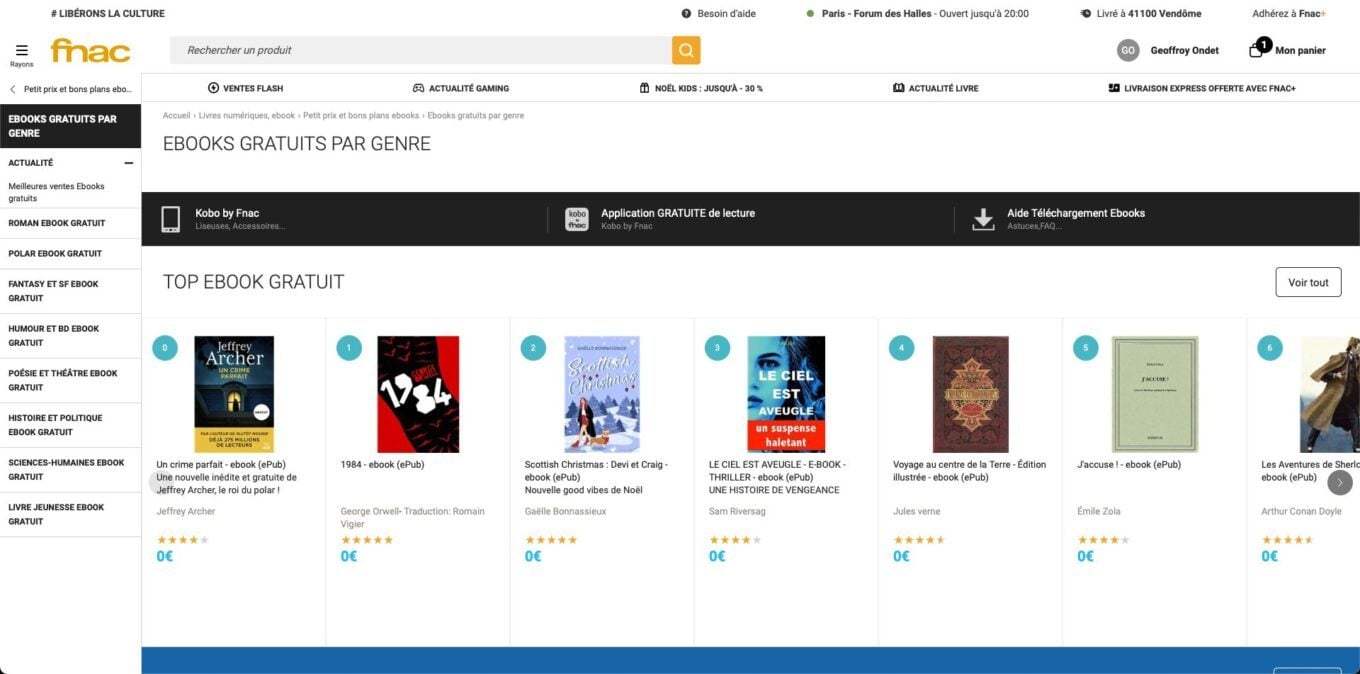Click the Kobo e-reader device icon
This screenshot has height=674, width=1360.
click(x=171, y=219)
